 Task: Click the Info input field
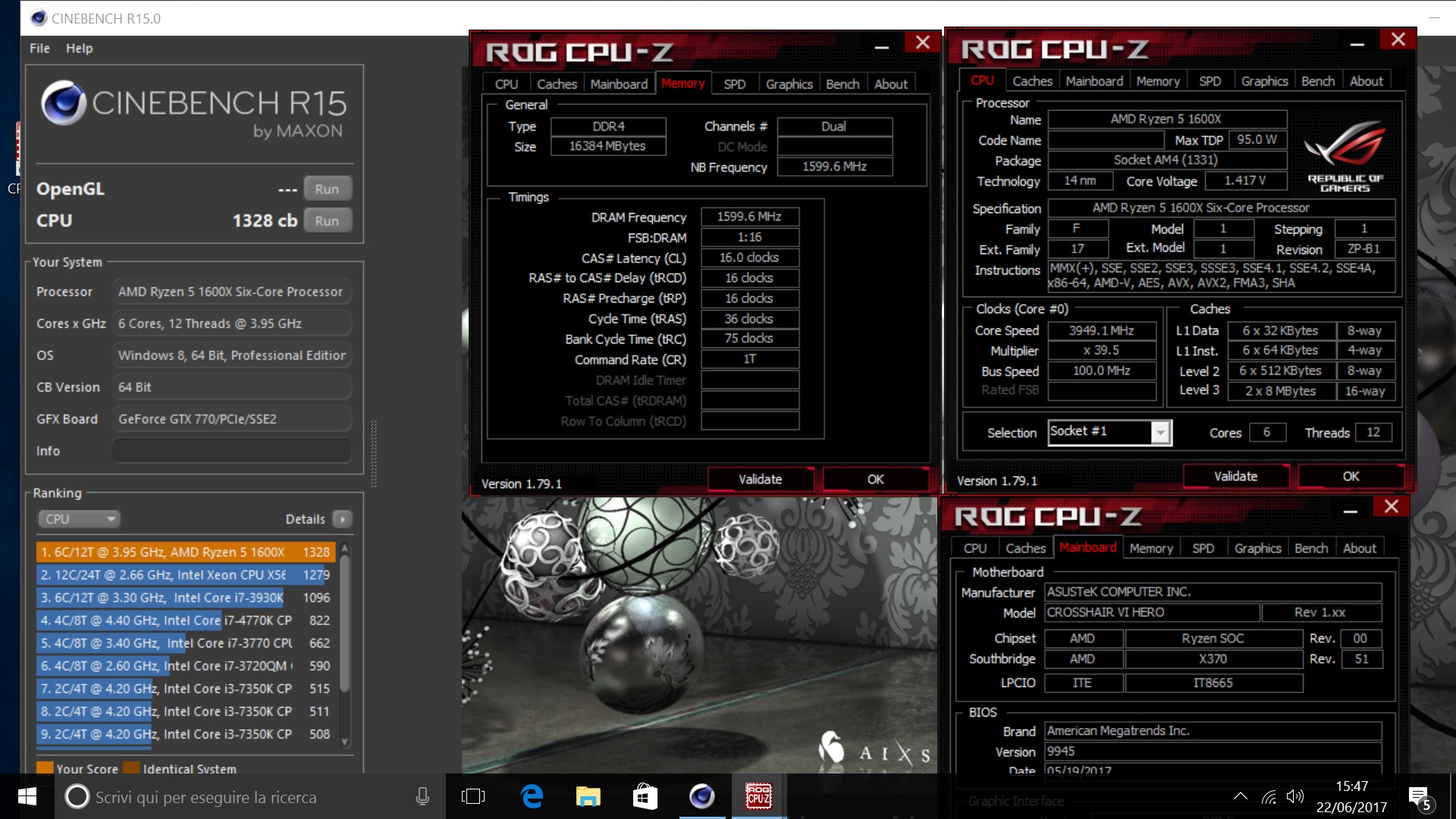click(x=231, y=450)
